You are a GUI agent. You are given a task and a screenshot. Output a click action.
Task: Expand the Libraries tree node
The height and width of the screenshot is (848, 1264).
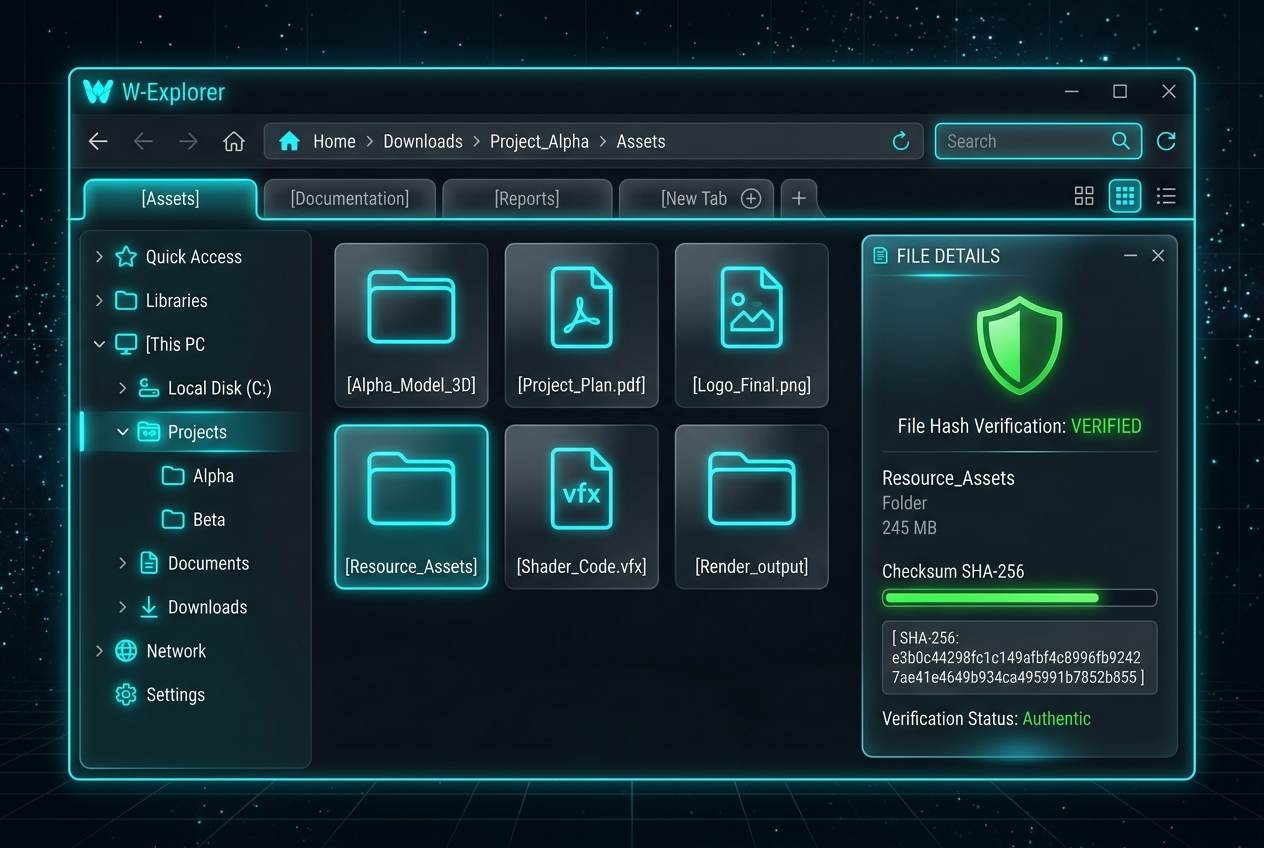coord(99,300)
